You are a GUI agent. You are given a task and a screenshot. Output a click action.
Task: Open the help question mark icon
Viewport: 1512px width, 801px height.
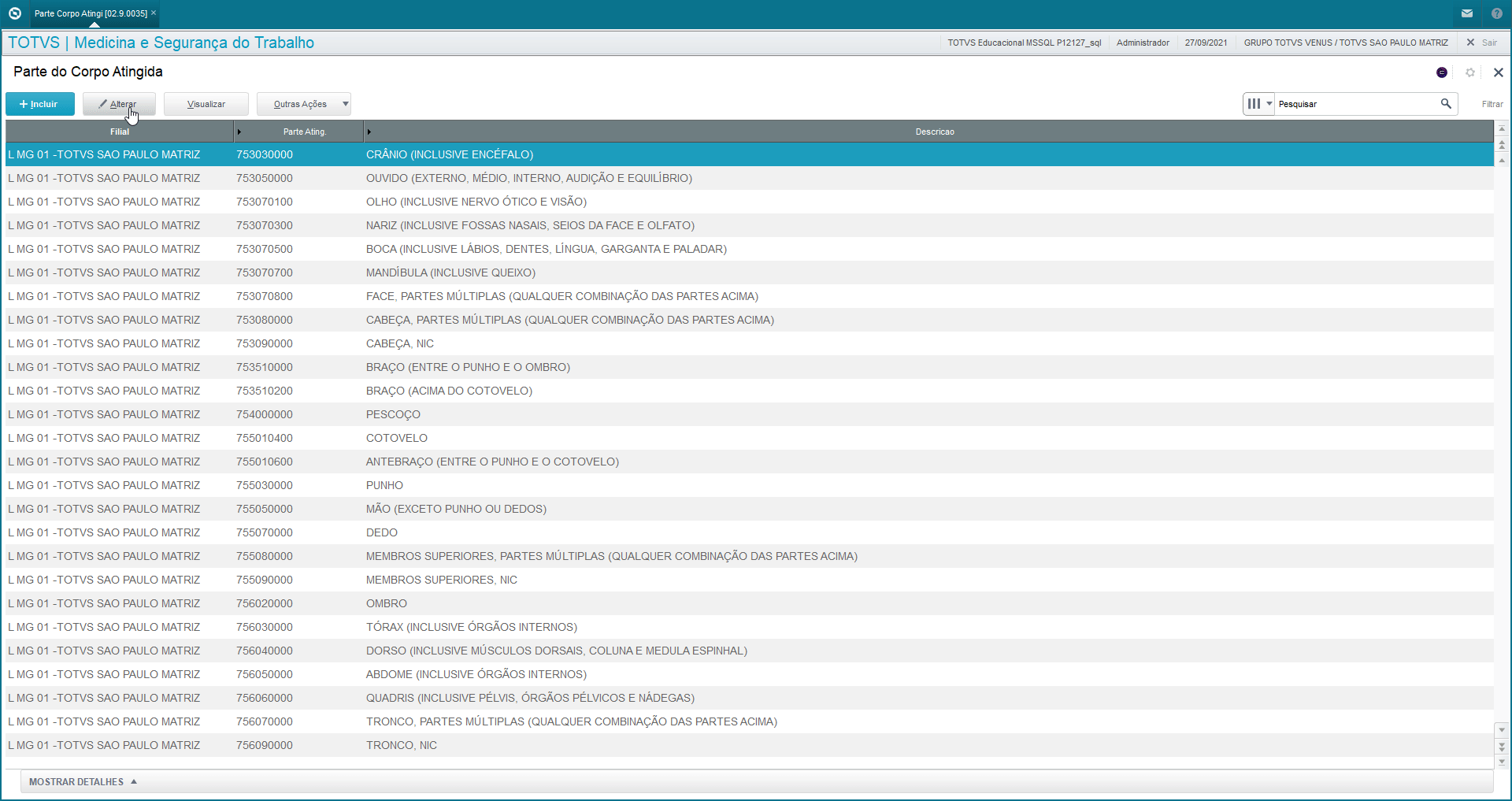coord(1496,13)
